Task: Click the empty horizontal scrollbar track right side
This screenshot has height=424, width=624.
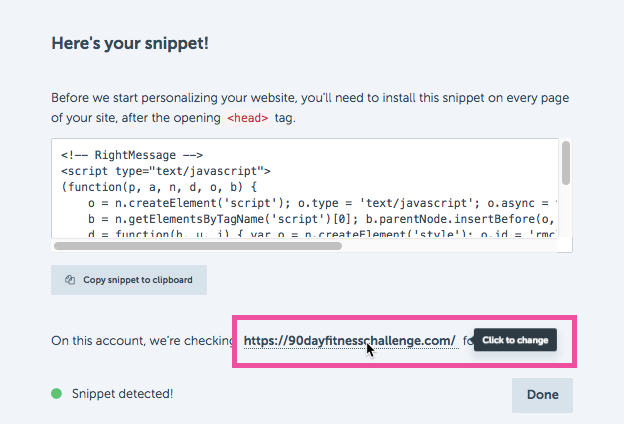Action: tap(449, 246)
